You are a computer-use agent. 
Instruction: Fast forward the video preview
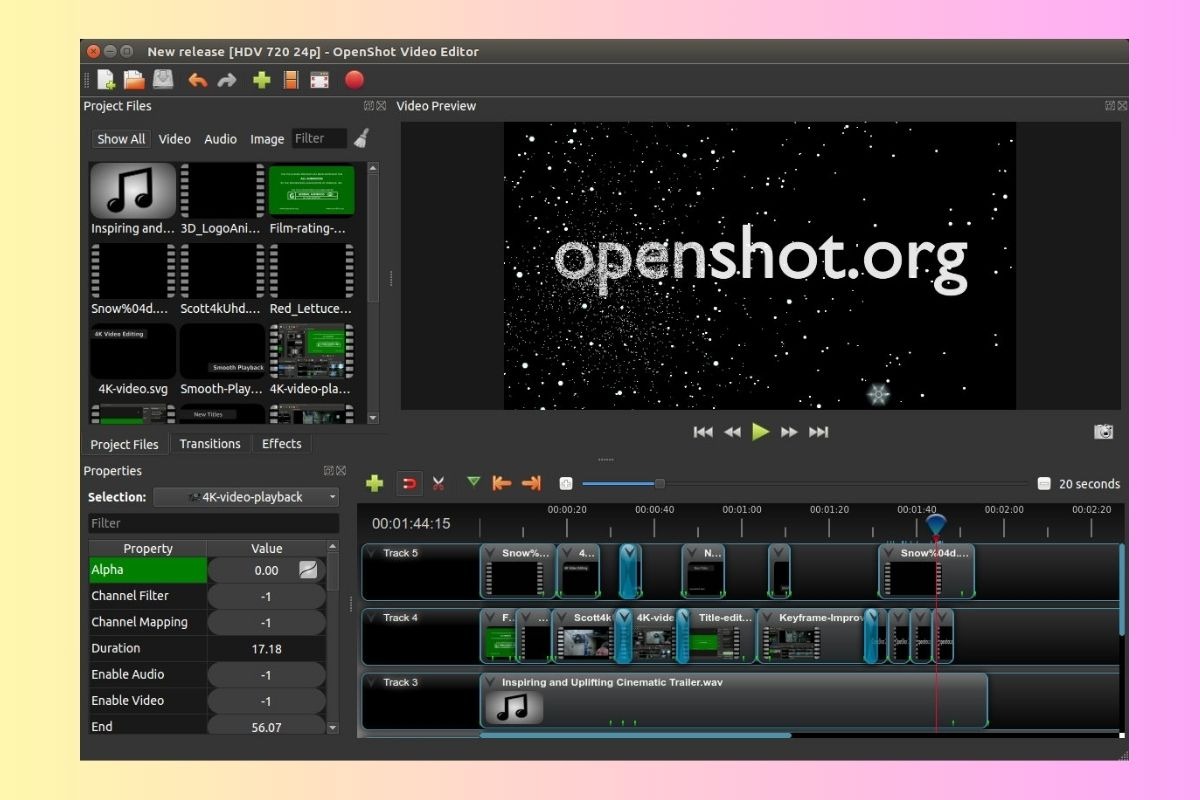(789, 432)
